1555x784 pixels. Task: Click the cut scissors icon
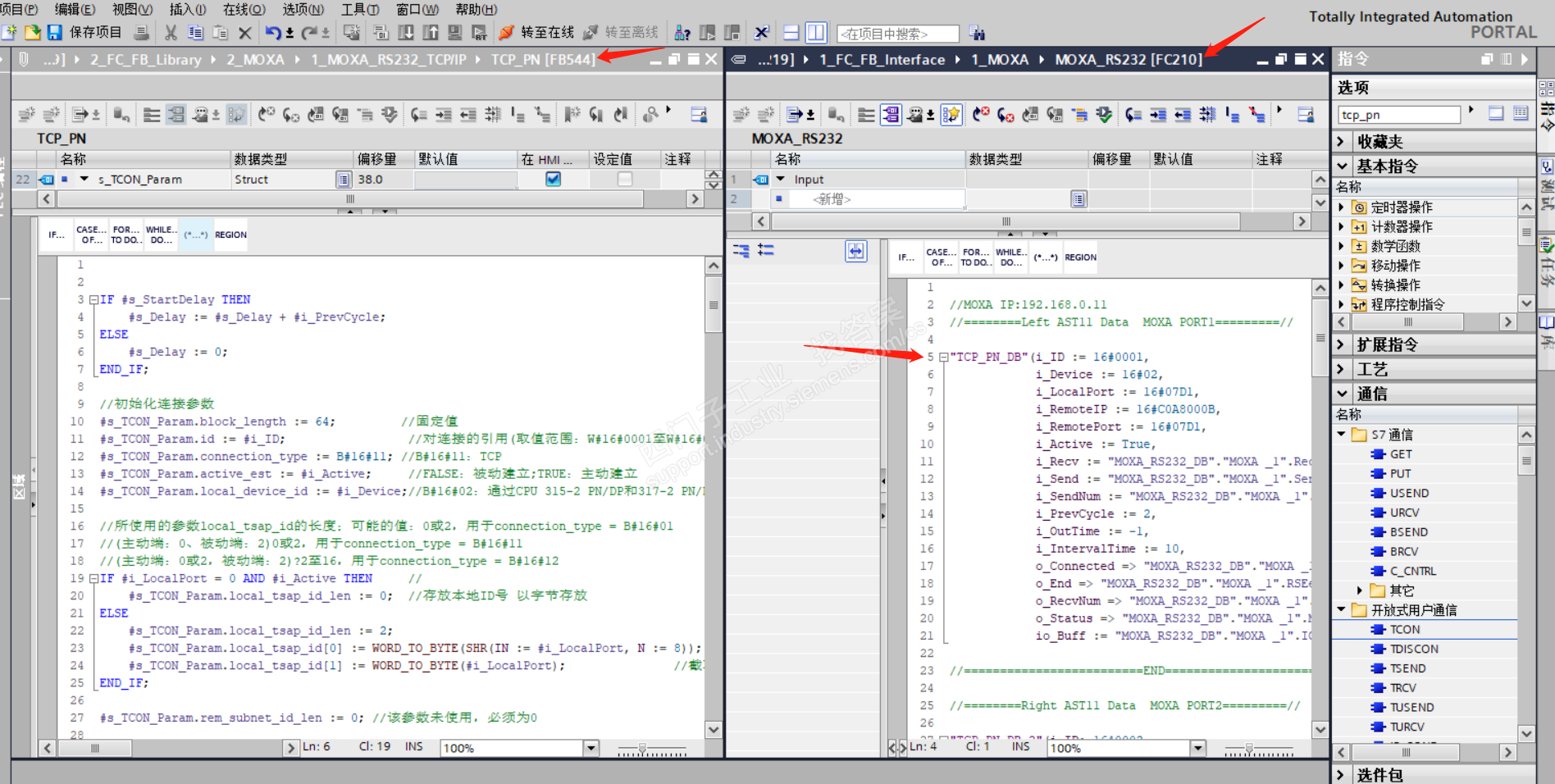(x=171, y=33)
